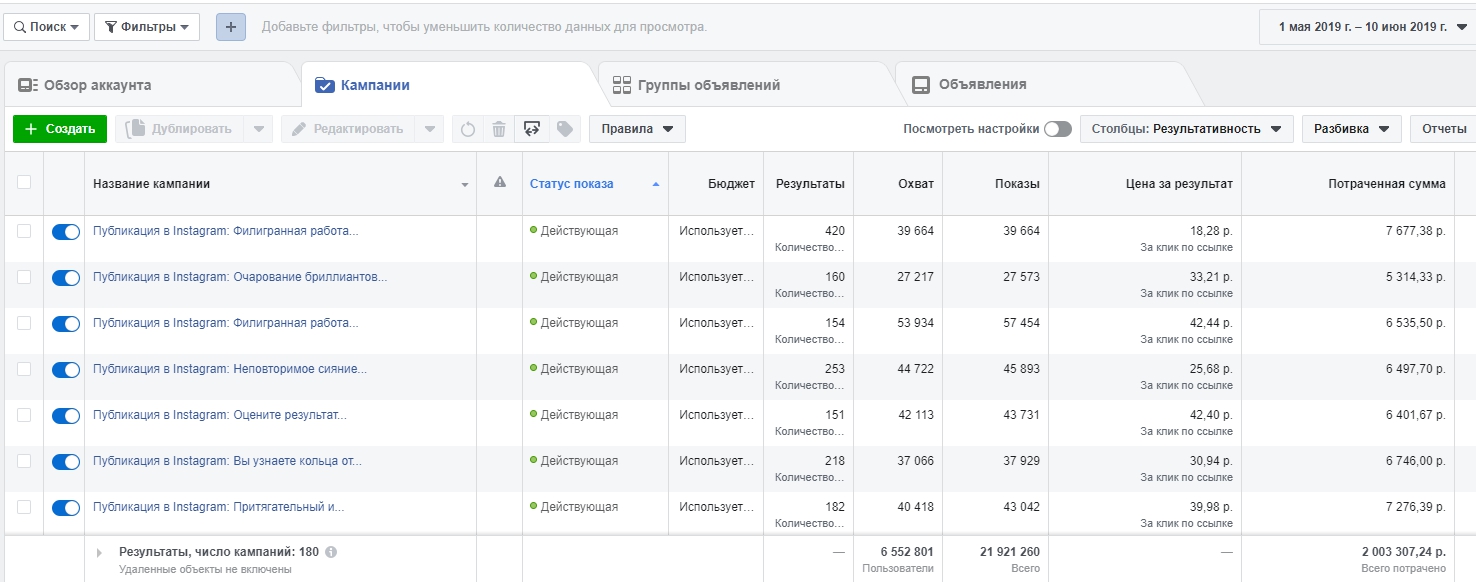Switch to the 'Объявления' tab
The image size is (1476, 582).
click(x=982, y=85)
